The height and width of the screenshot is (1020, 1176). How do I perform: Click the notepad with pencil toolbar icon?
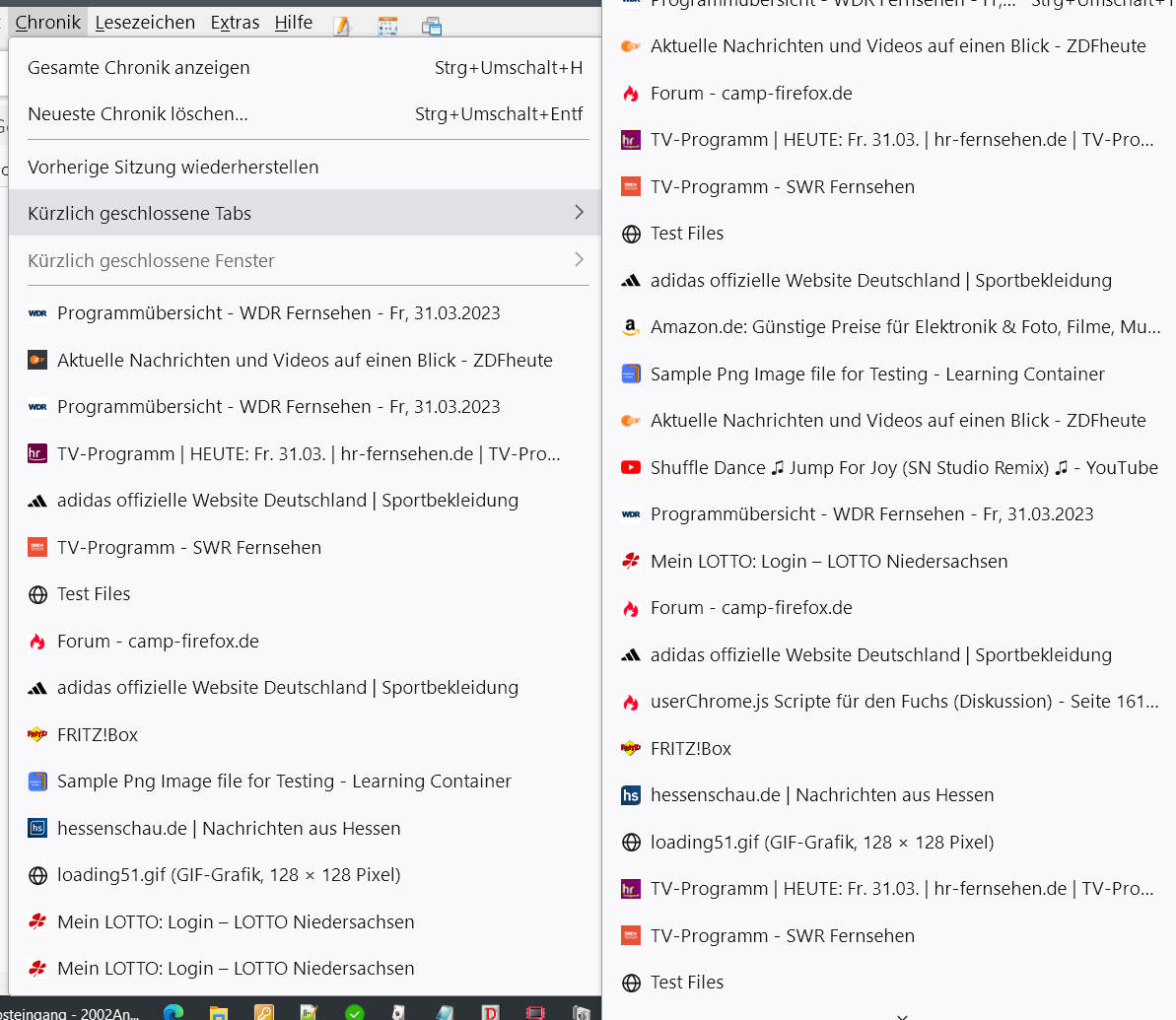[x=342, y=26]
